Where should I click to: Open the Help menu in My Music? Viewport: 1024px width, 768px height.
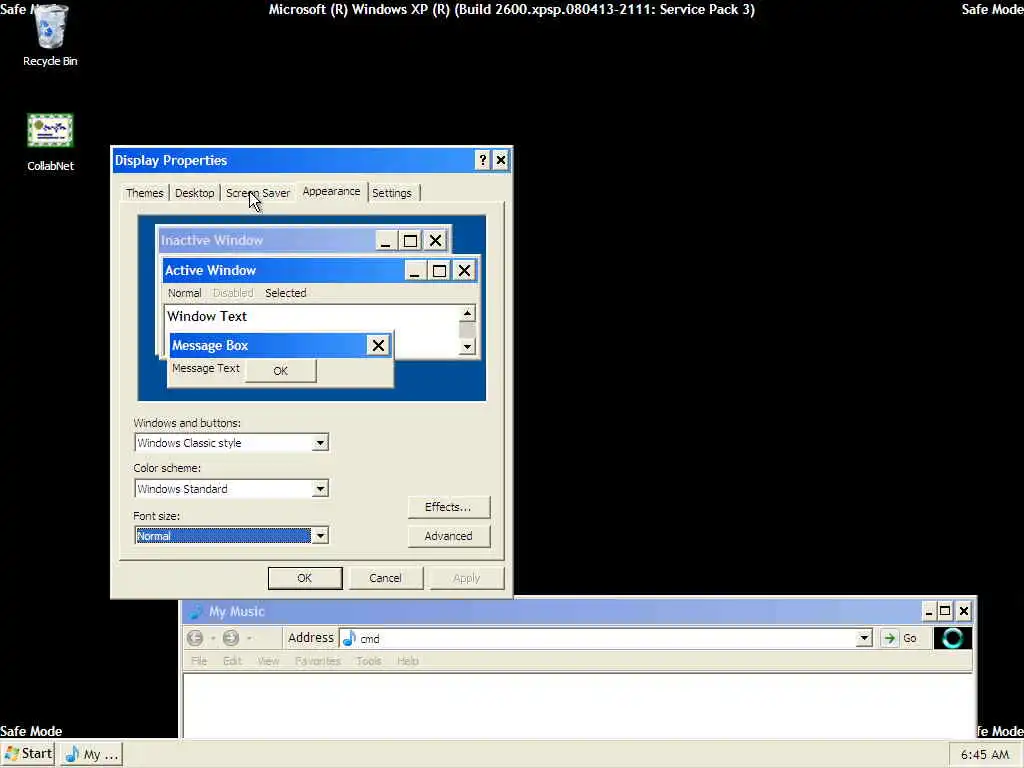[408, 661]
